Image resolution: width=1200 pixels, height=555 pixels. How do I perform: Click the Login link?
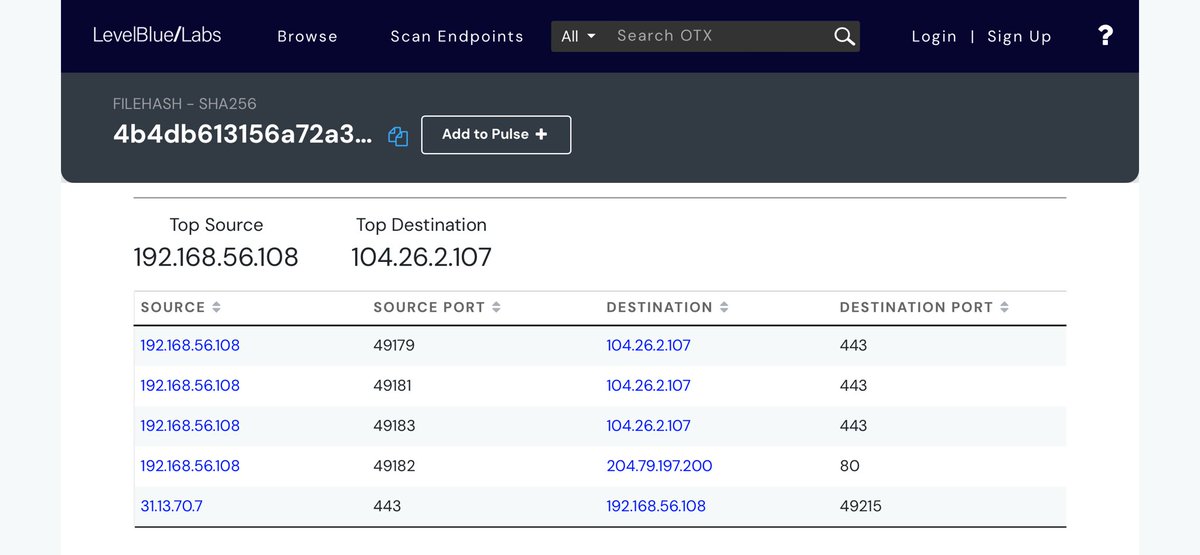coord(934,36)
